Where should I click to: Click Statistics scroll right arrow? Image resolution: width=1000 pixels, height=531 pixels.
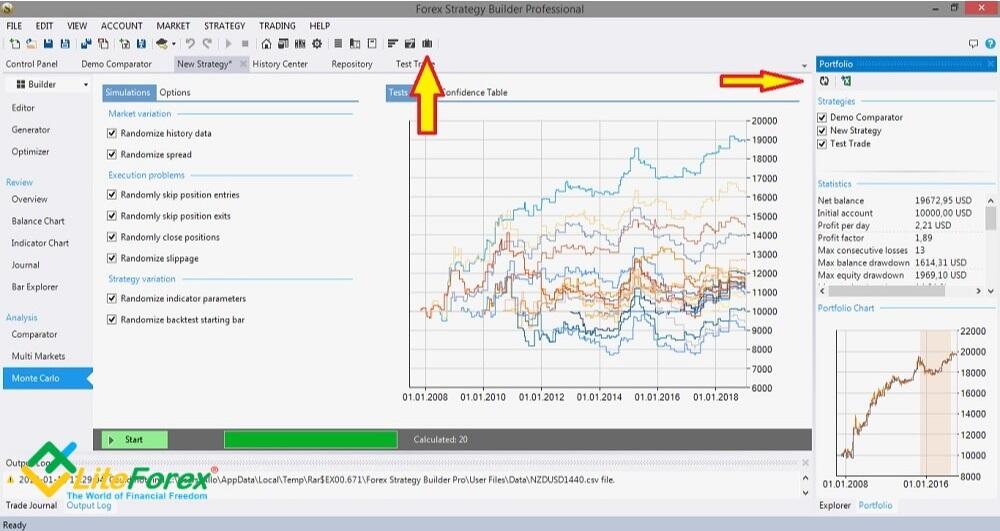coord(979,291)
